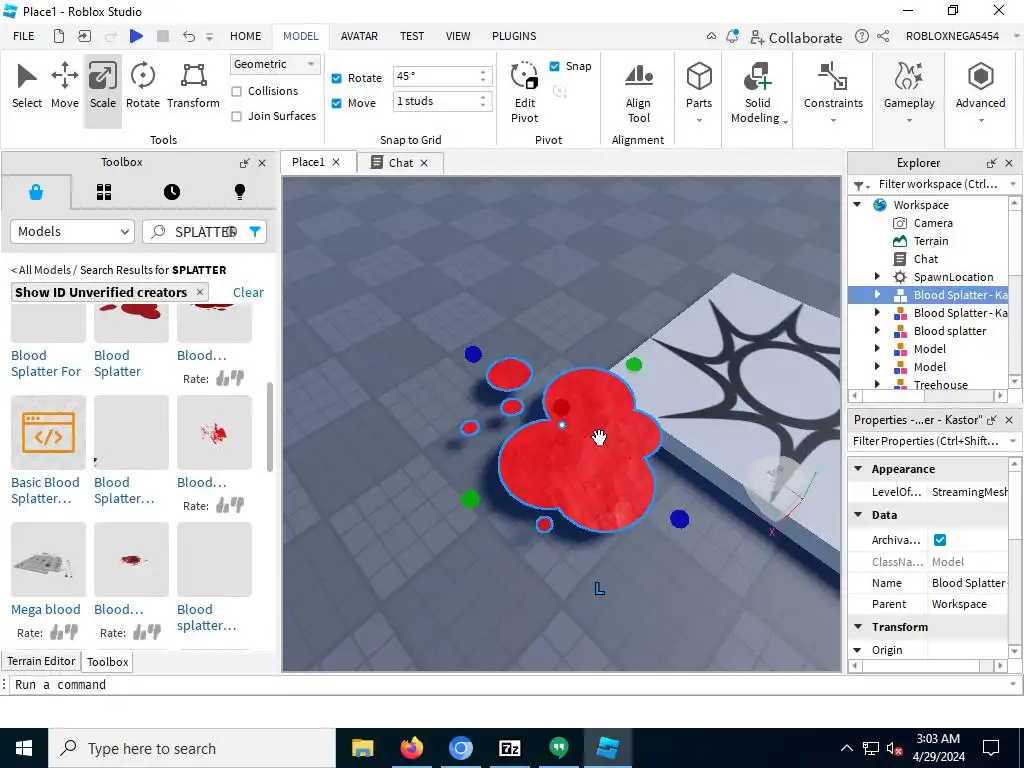
Task: Open Toolbox creations lightbulb tab
Action: coord(240,192)
